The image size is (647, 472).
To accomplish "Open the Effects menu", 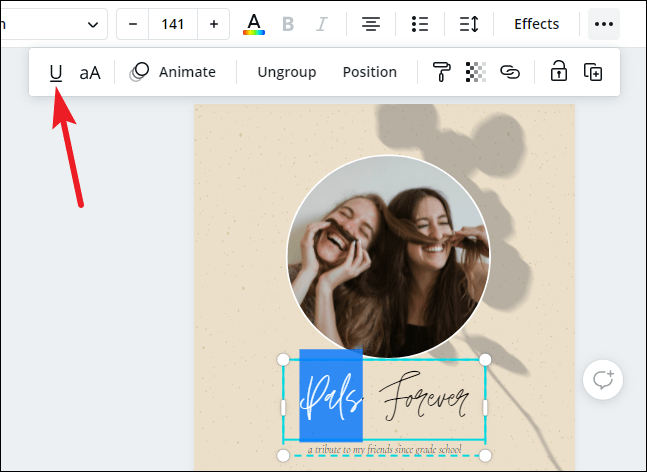I will pos(537,24).
